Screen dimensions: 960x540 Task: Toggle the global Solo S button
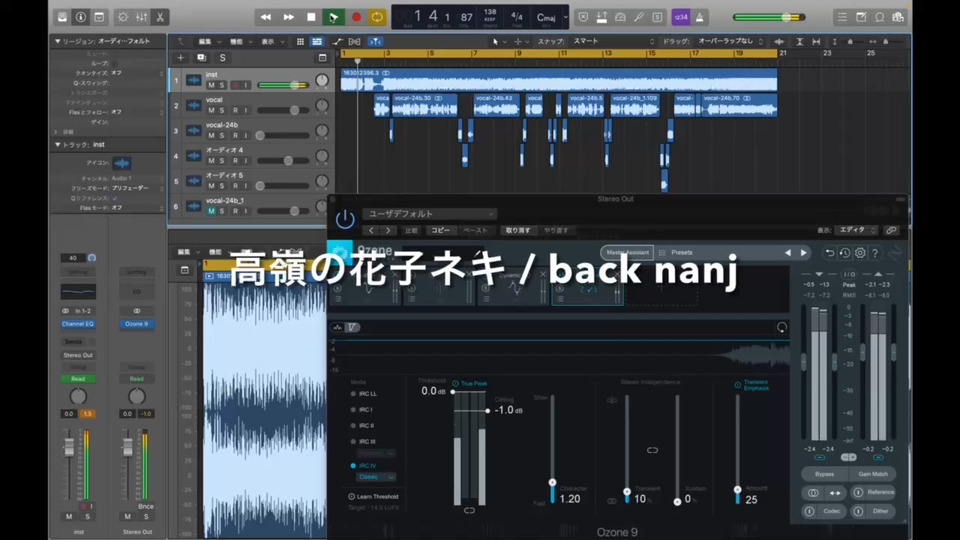[x=222, y=58]
